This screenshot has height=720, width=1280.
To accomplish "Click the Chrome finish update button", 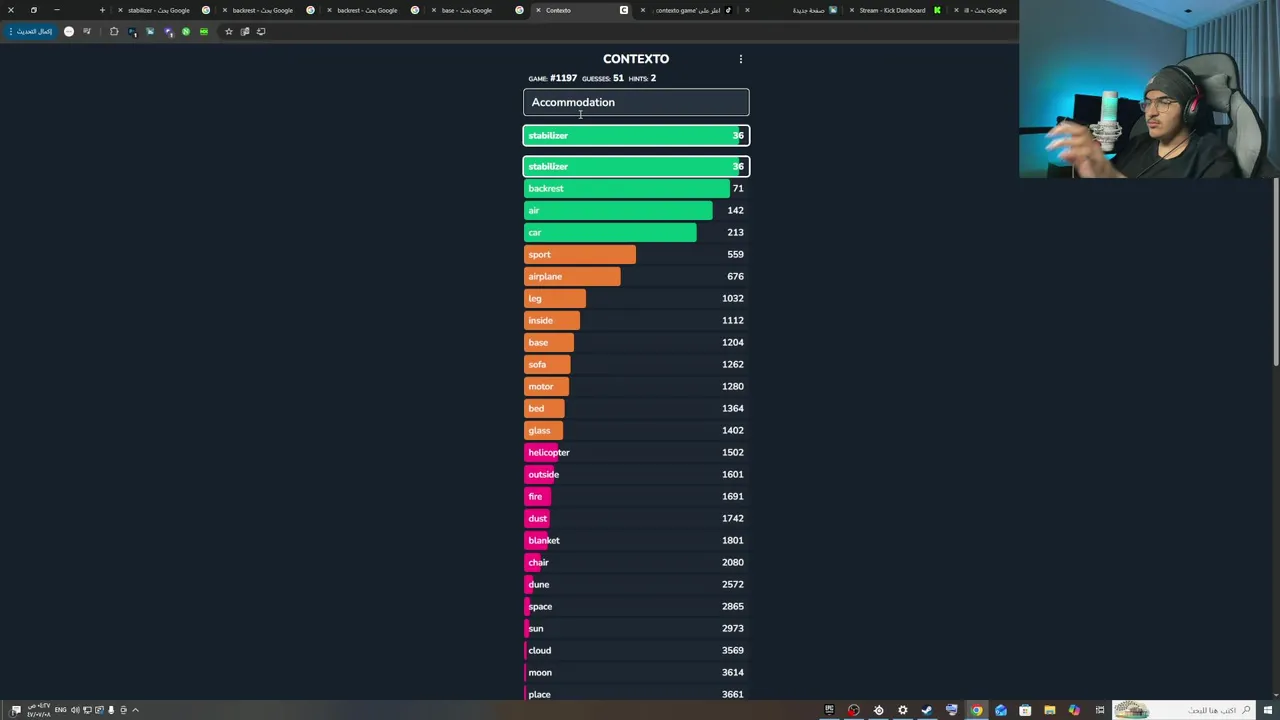I will coord(30,31).
